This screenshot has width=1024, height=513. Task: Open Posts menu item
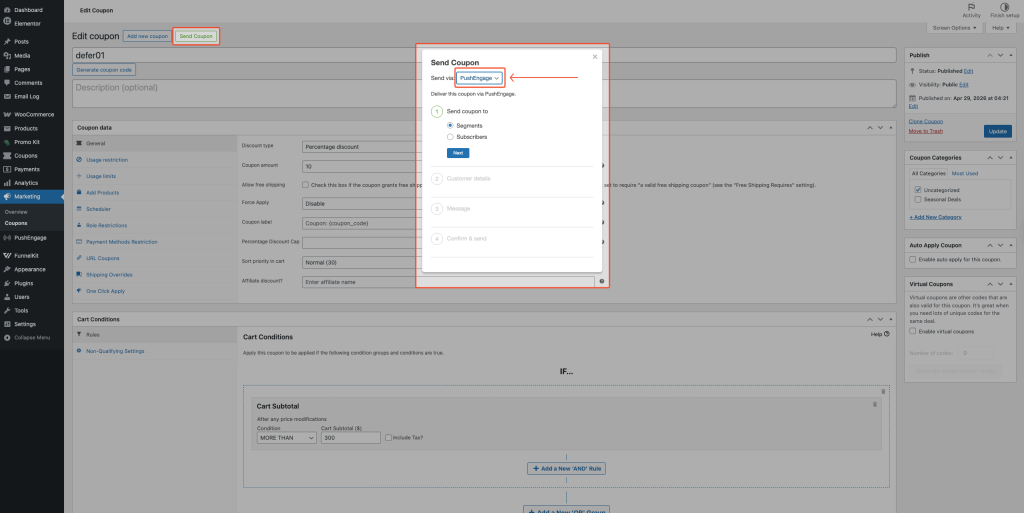[21, 42]
